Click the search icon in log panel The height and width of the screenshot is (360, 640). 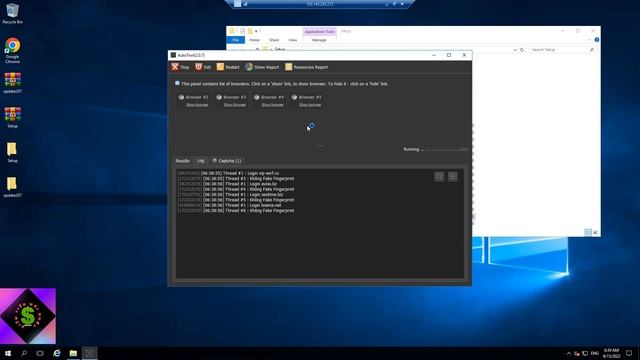pos(439,177)
